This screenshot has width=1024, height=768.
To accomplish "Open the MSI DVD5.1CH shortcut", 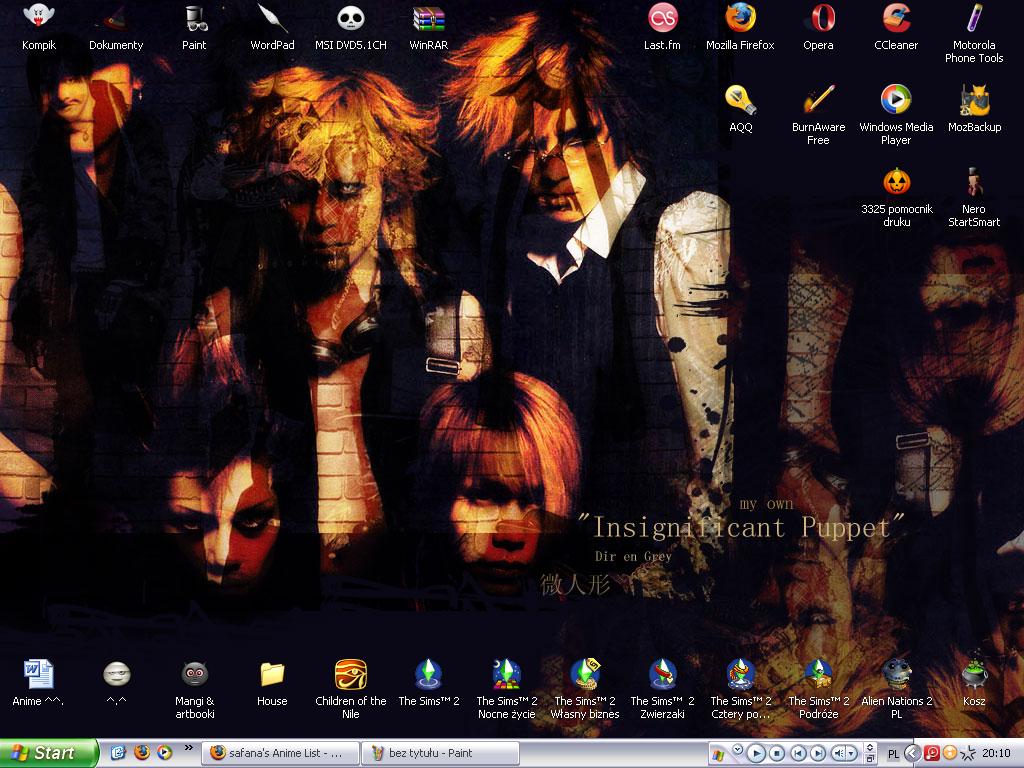I will coord(351,27).
